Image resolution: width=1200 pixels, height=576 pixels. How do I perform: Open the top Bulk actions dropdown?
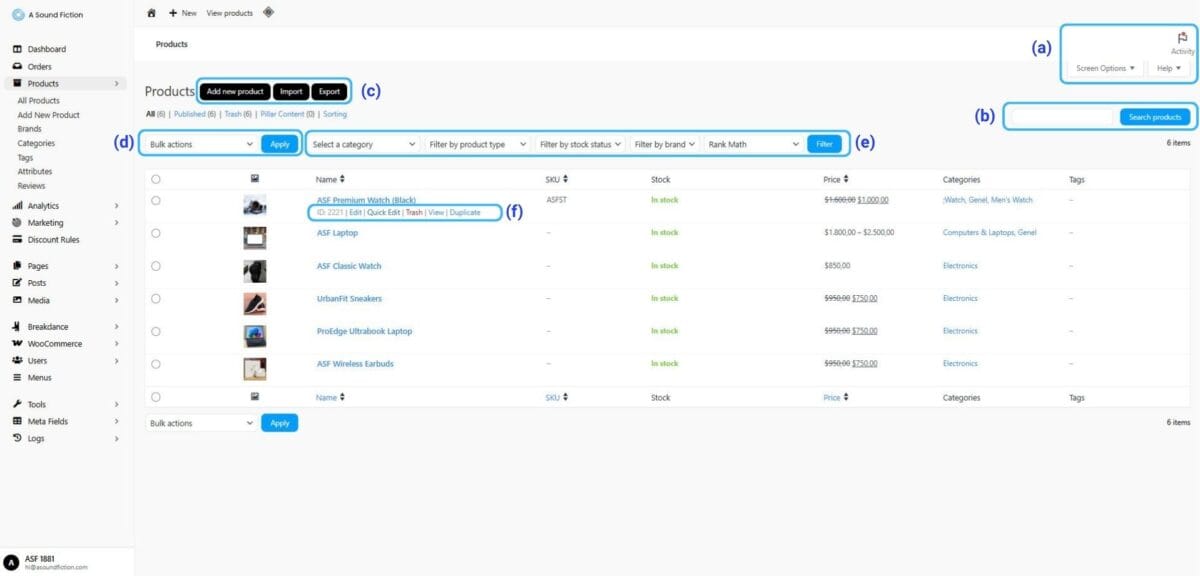click(x=200, y=144)
